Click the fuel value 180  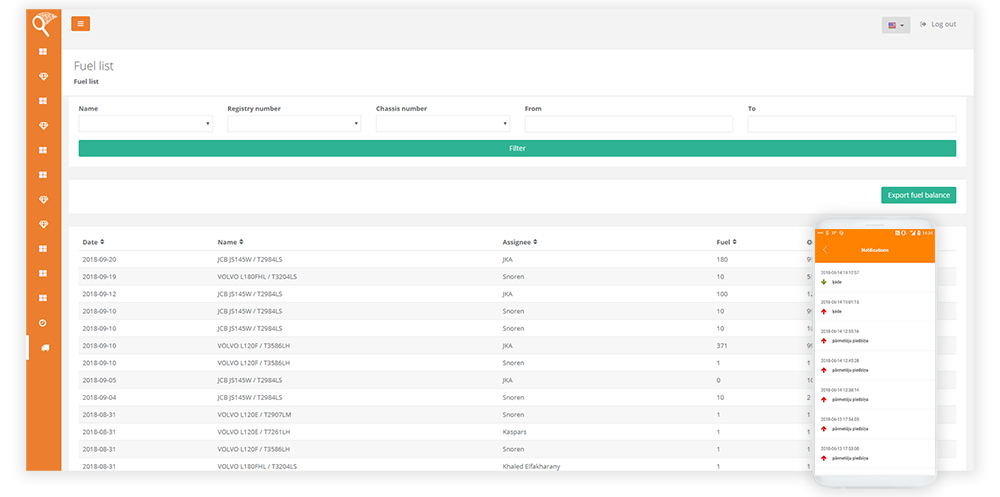pos(722,260)
